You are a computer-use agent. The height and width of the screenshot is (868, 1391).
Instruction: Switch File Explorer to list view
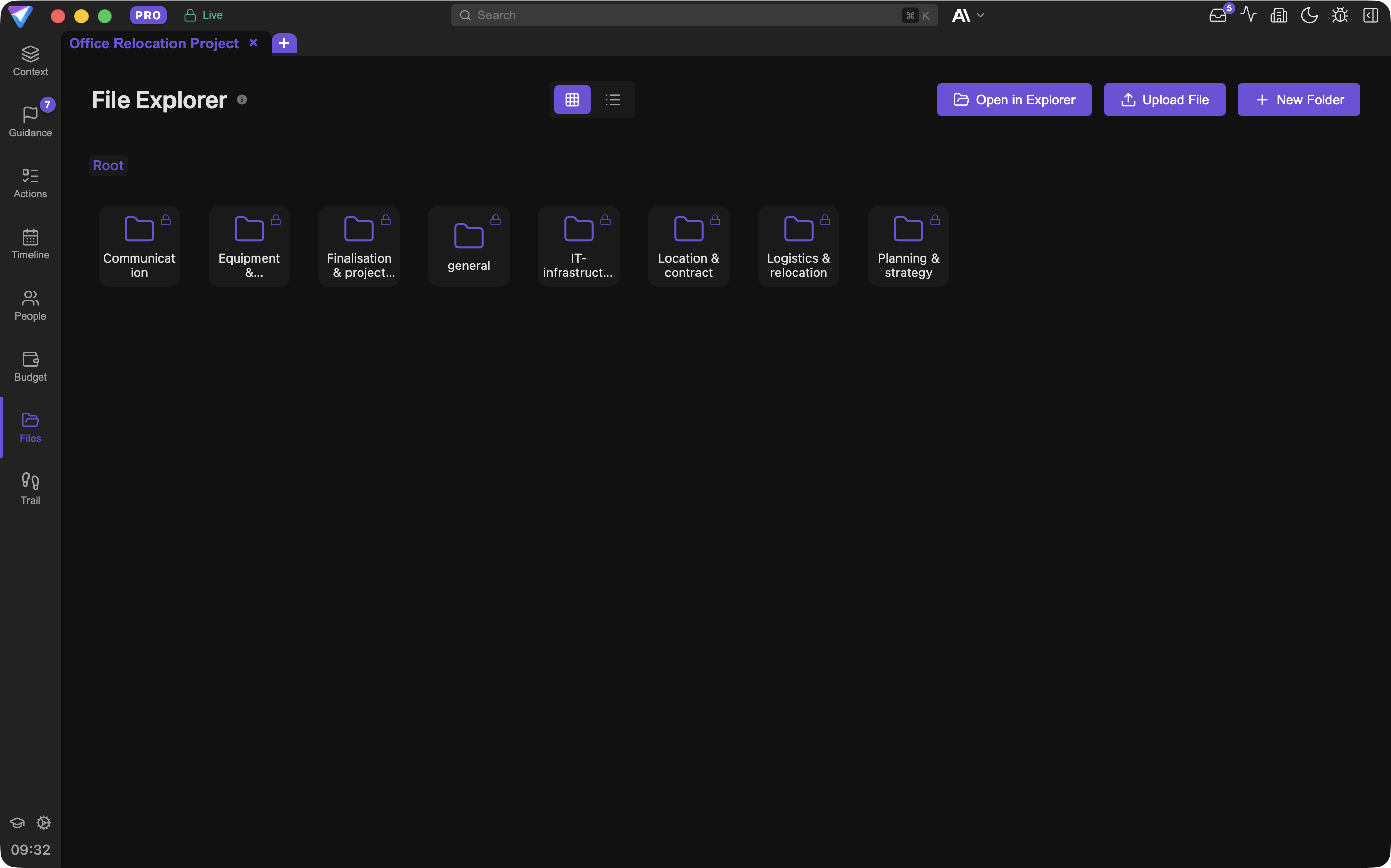tap(613, 99)
